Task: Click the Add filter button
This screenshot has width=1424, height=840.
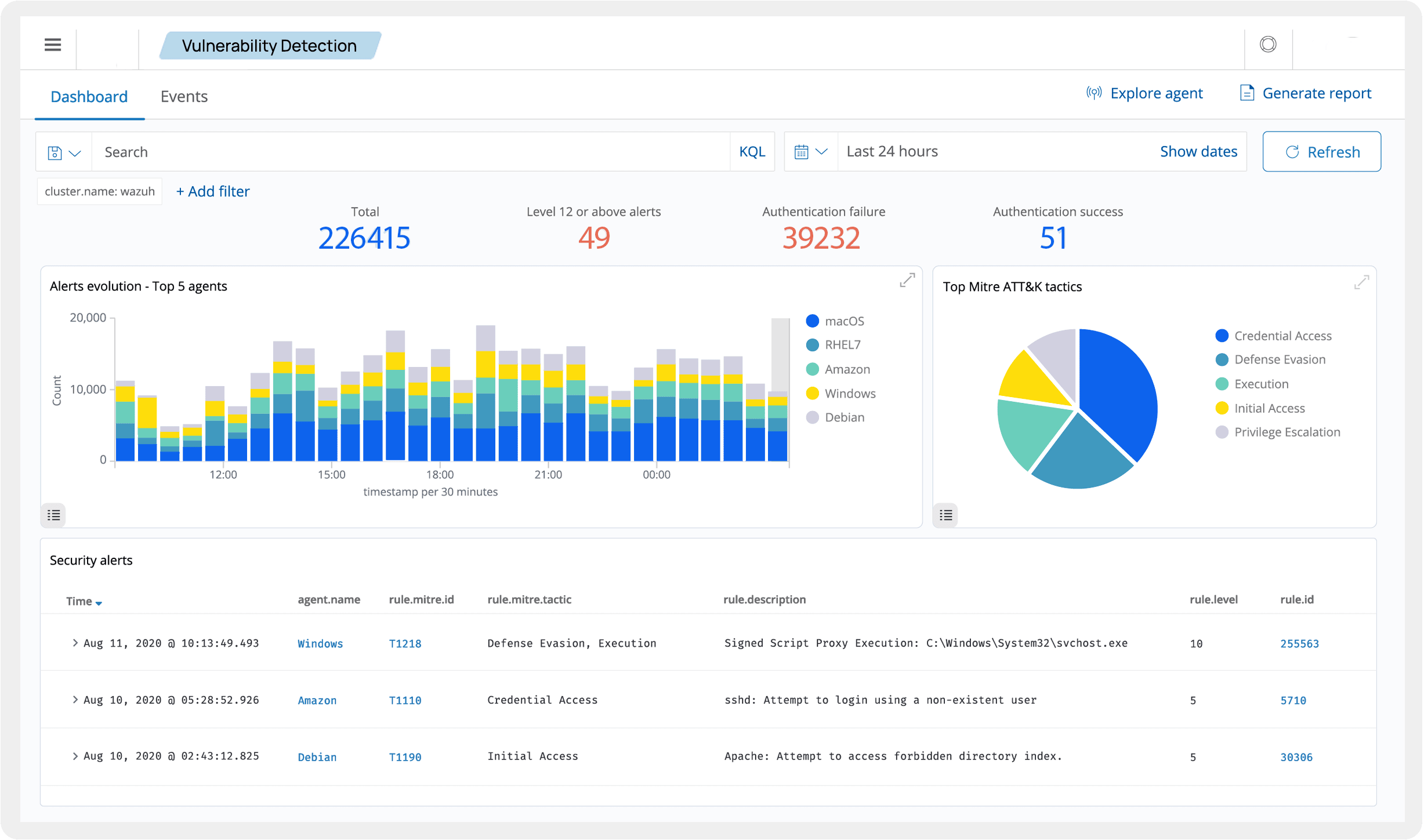Action: [212, 191]
